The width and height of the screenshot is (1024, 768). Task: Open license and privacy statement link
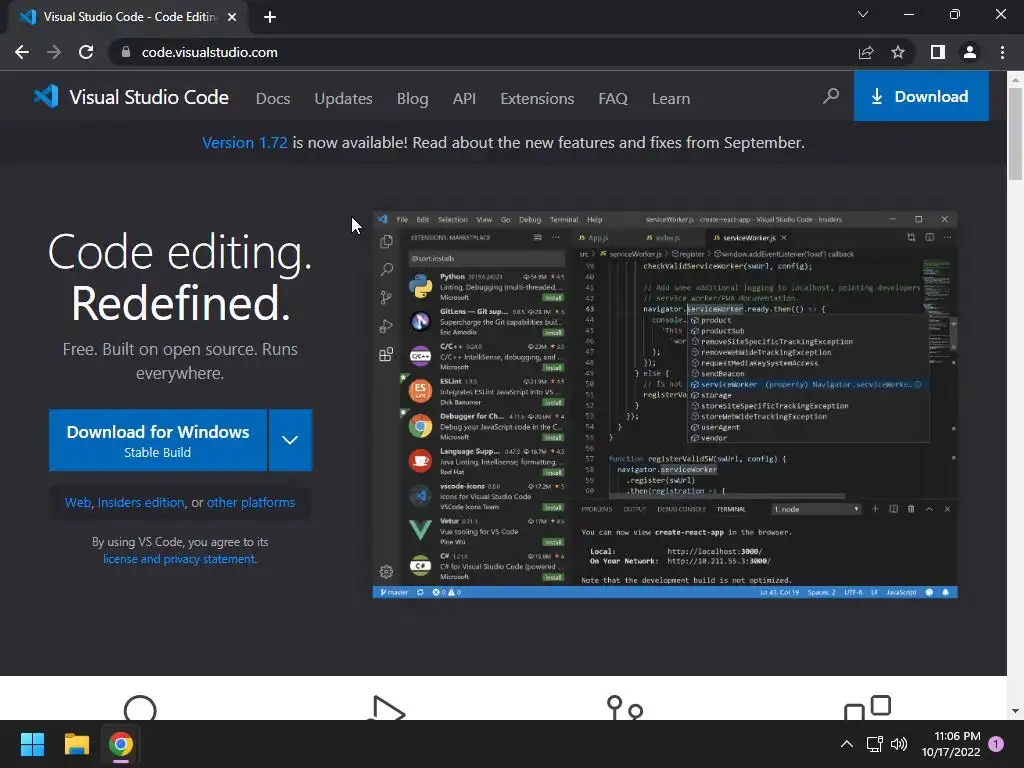pos(180,559)
